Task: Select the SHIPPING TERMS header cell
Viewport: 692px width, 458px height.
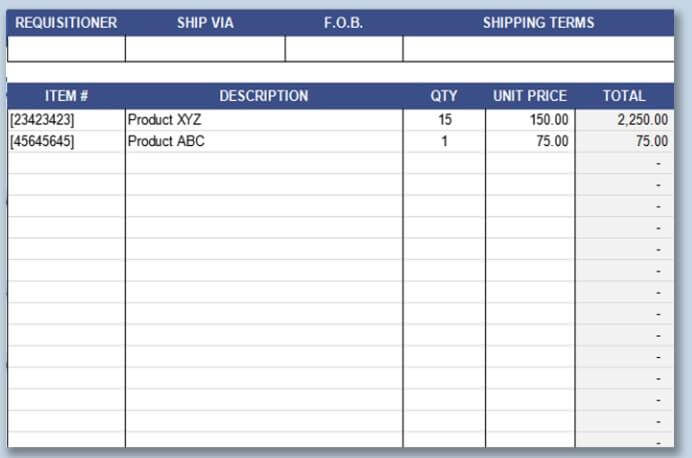Action: (538, 22)
